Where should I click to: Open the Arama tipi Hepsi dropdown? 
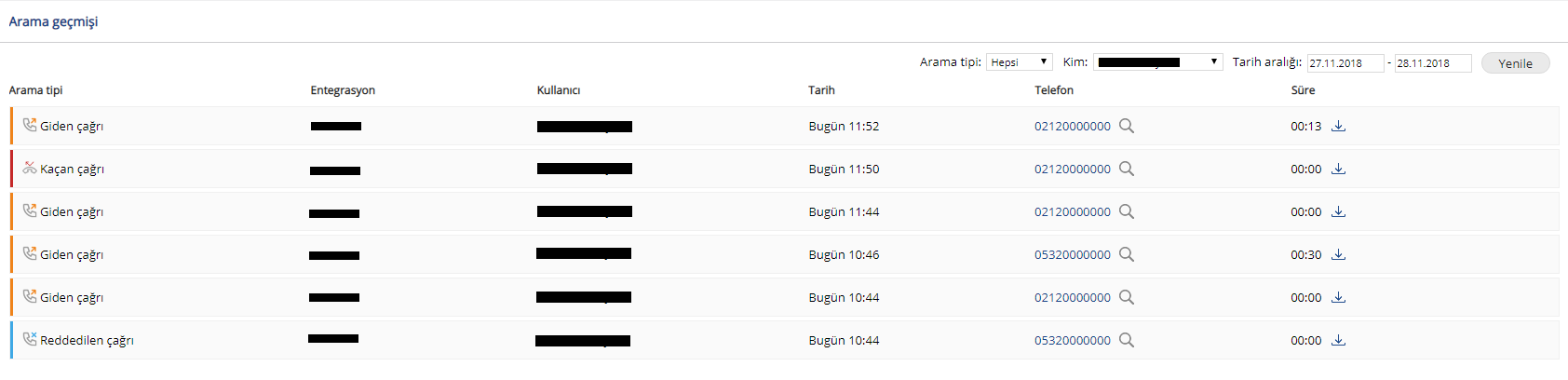click(x=1020, y=62)
